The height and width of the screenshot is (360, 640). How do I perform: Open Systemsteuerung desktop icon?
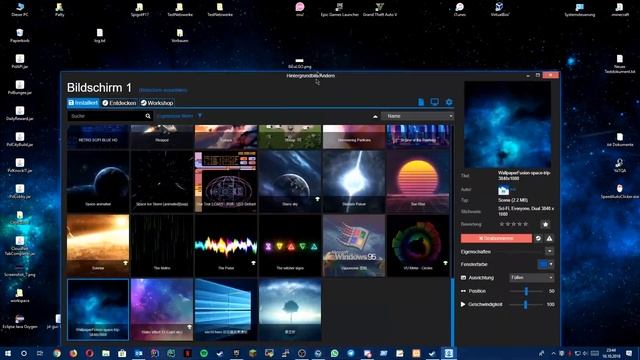click(x=580, y=9)
